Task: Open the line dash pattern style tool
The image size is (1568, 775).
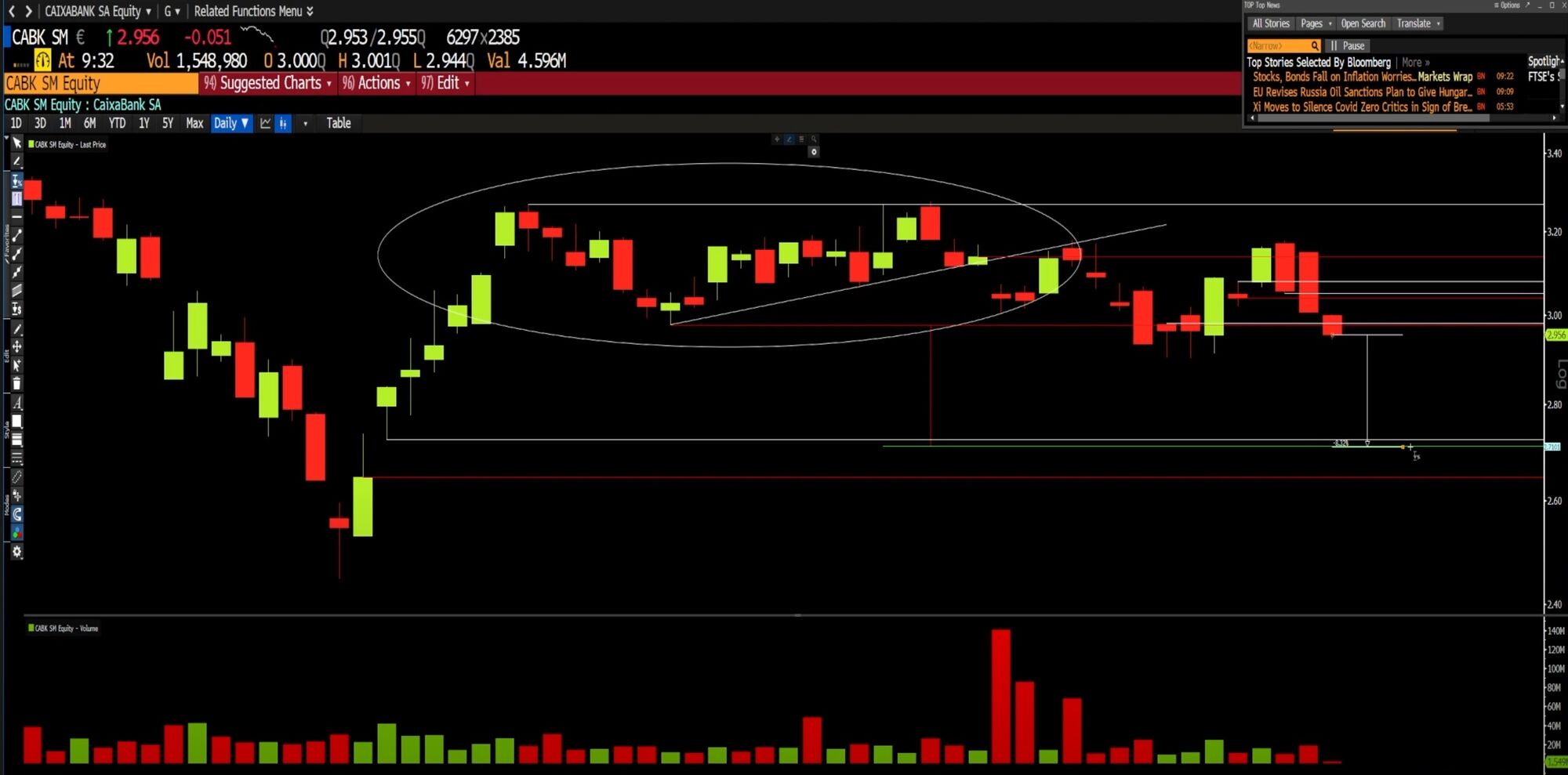Action: pyautogui.click(x=16, y=458)
